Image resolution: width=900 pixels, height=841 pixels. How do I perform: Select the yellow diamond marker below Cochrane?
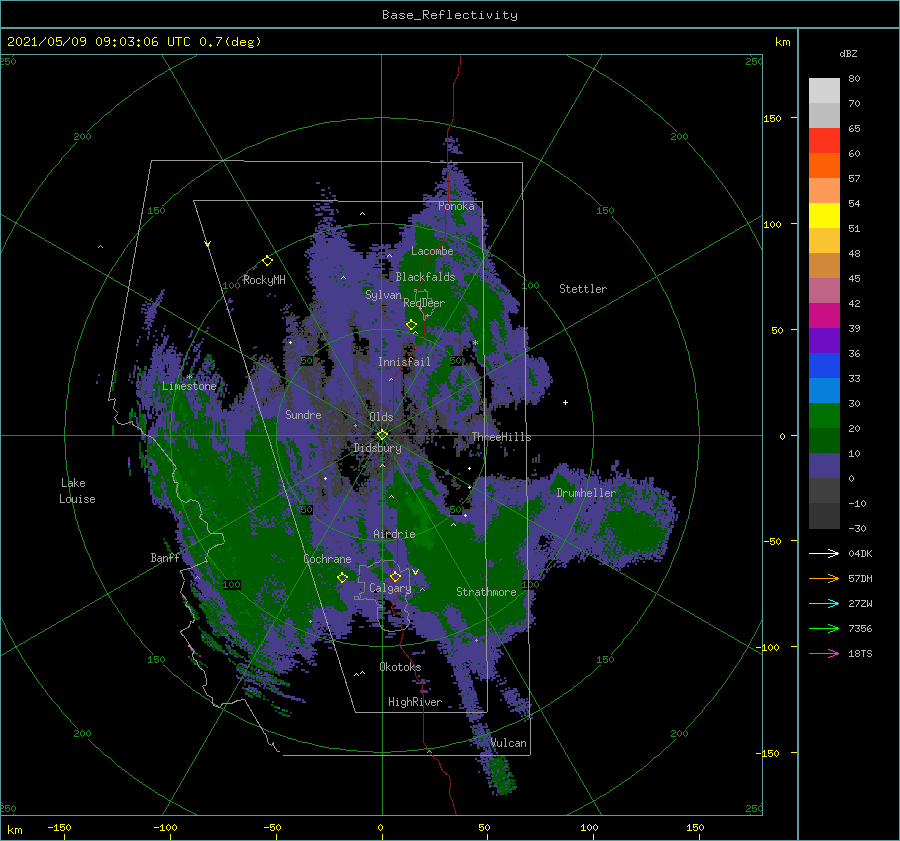coord(342,577)
